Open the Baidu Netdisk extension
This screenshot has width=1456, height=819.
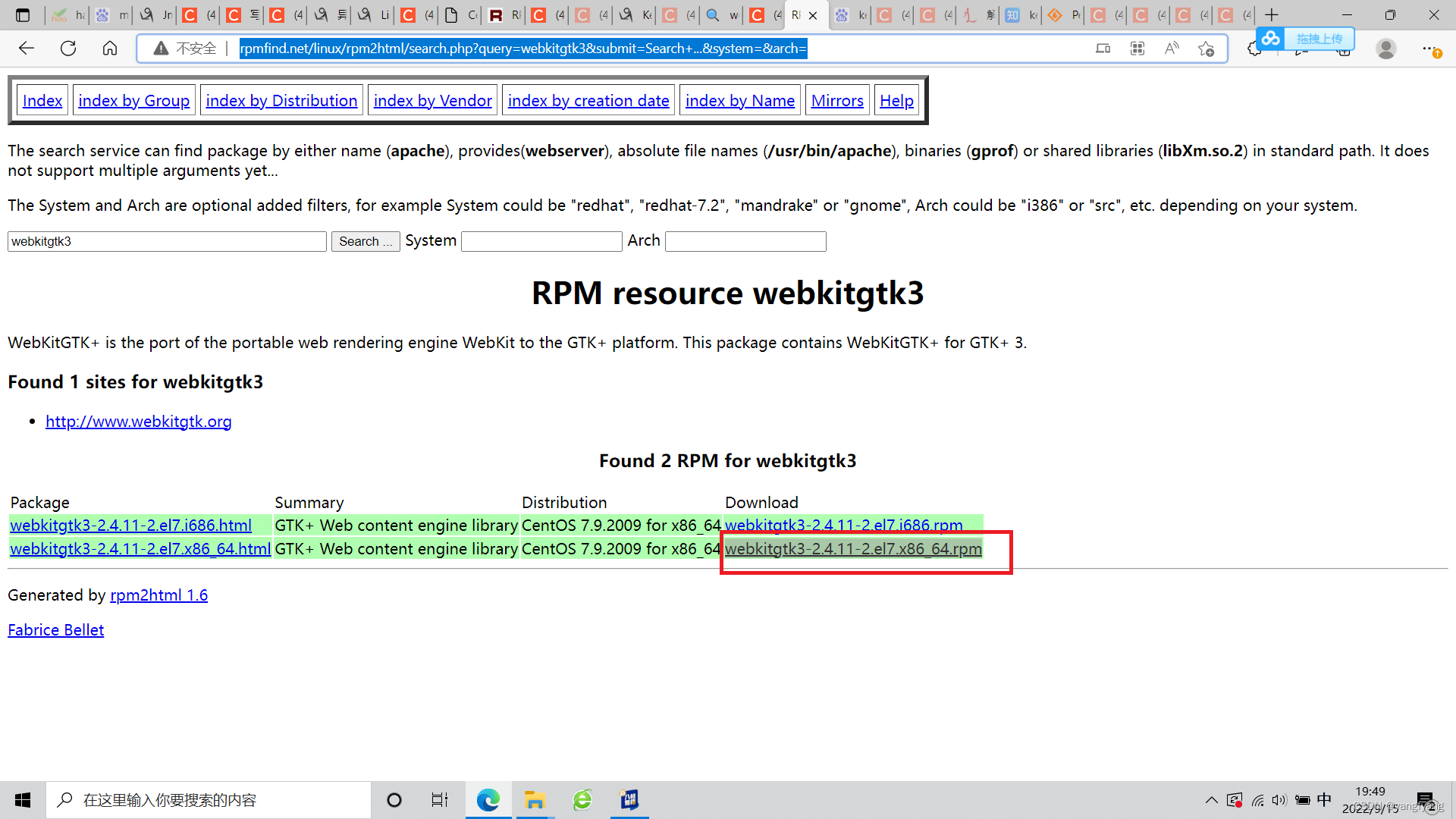tap(1270, 39)
